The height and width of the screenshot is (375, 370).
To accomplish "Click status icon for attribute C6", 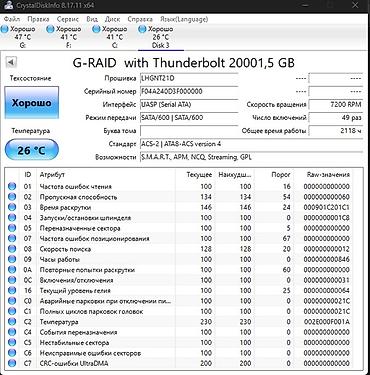I will pos(12,353).
